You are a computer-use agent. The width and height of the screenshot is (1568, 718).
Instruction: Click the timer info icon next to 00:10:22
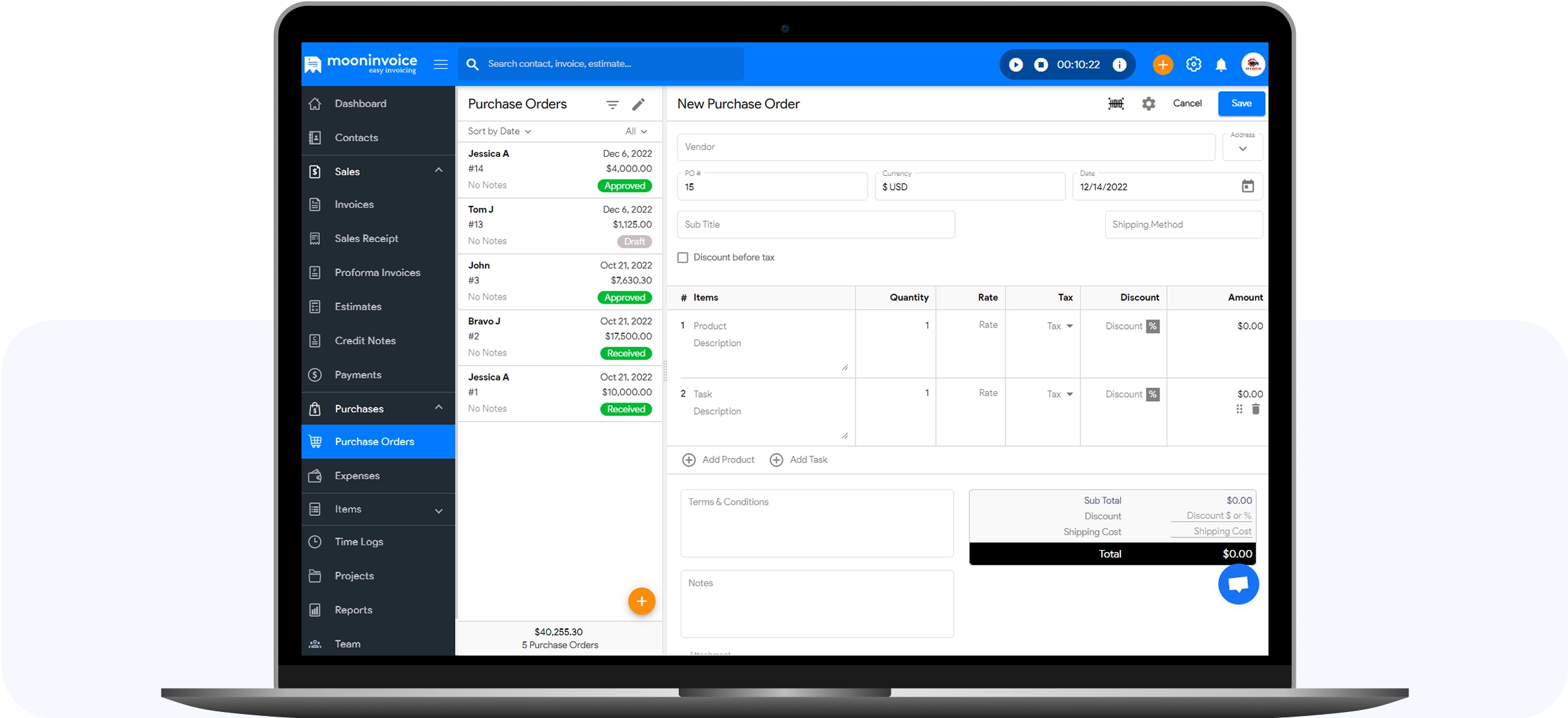coord(1120,64)
